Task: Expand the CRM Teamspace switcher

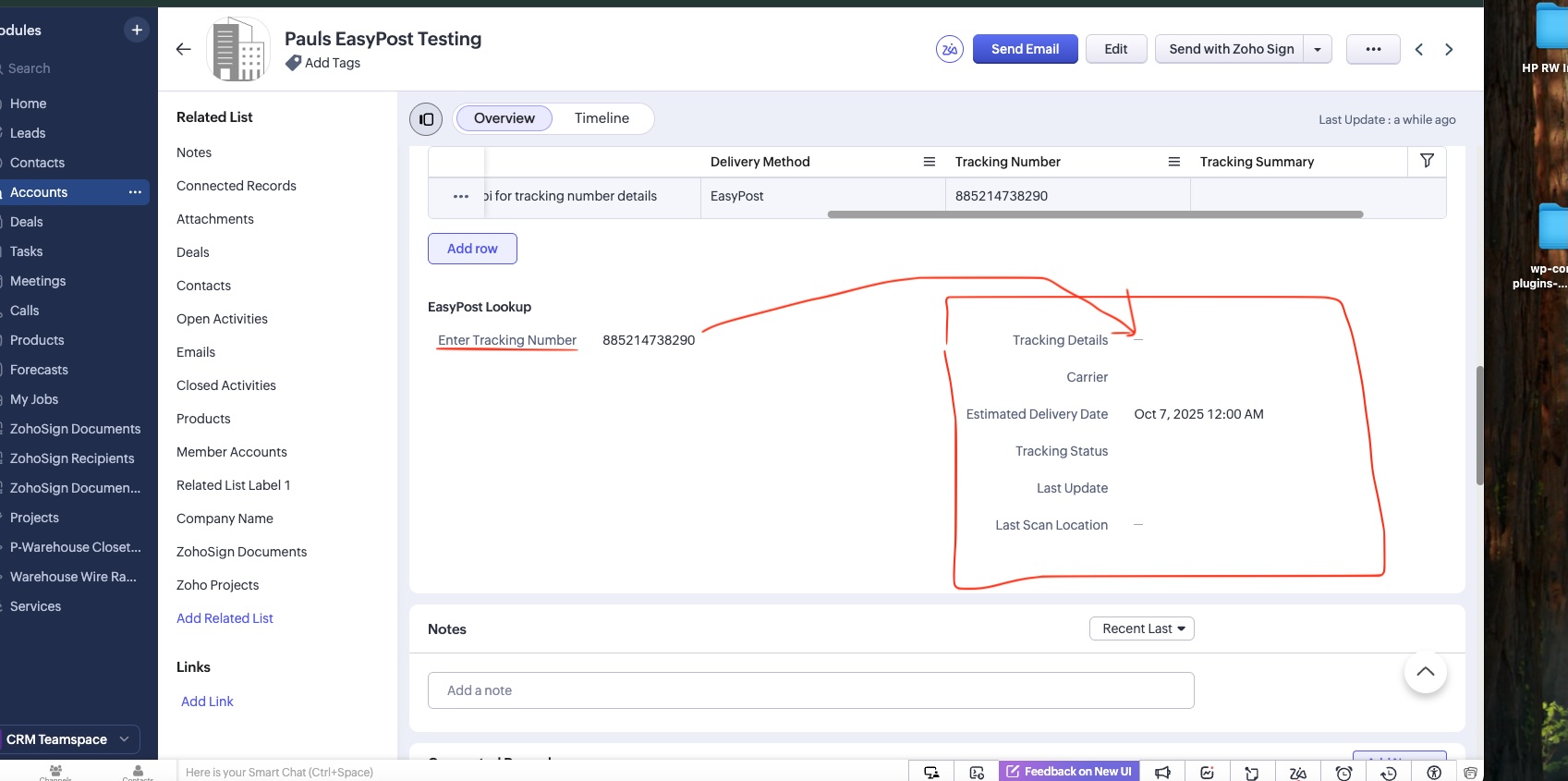Action: click(68, 739)
